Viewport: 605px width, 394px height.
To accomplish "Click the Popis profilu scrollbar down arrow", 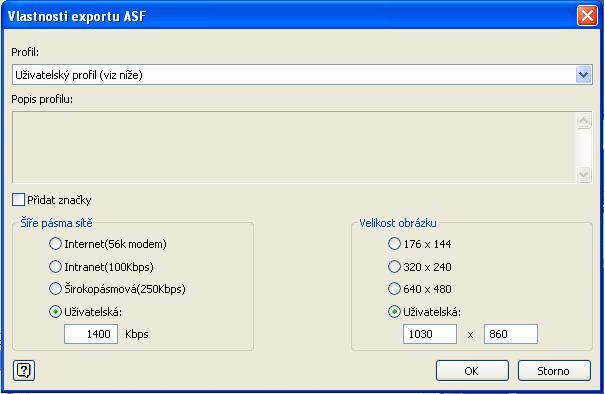I will pos(583,174).
